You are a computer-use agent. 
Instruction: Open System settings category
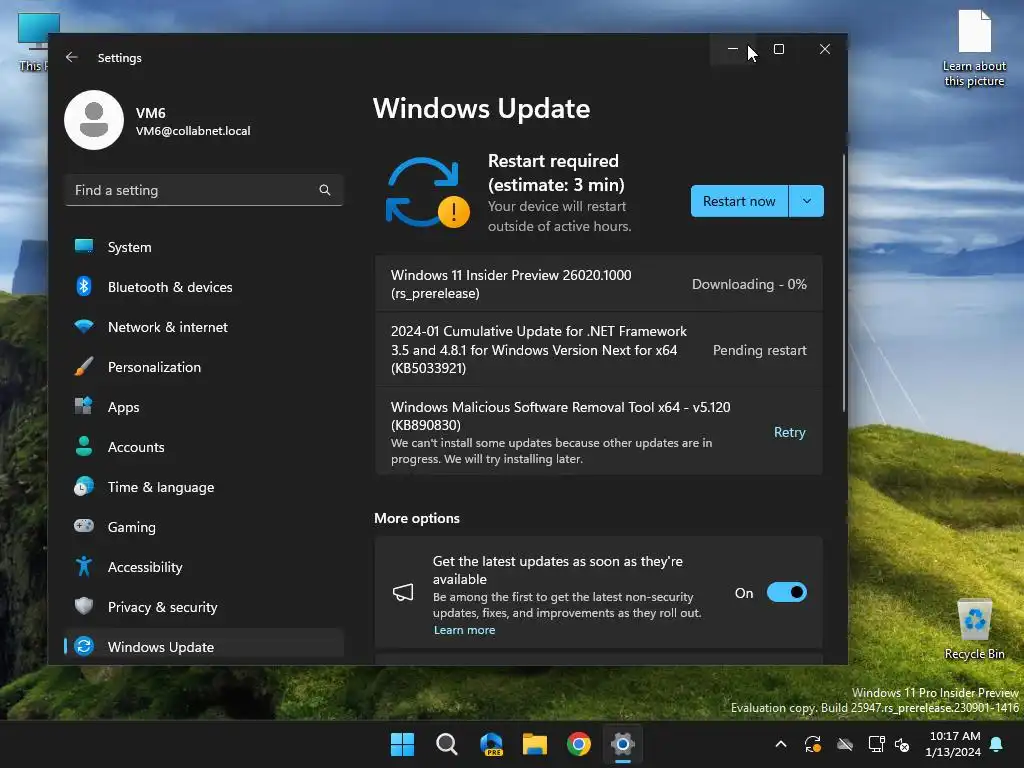click(x=204, y=247)
